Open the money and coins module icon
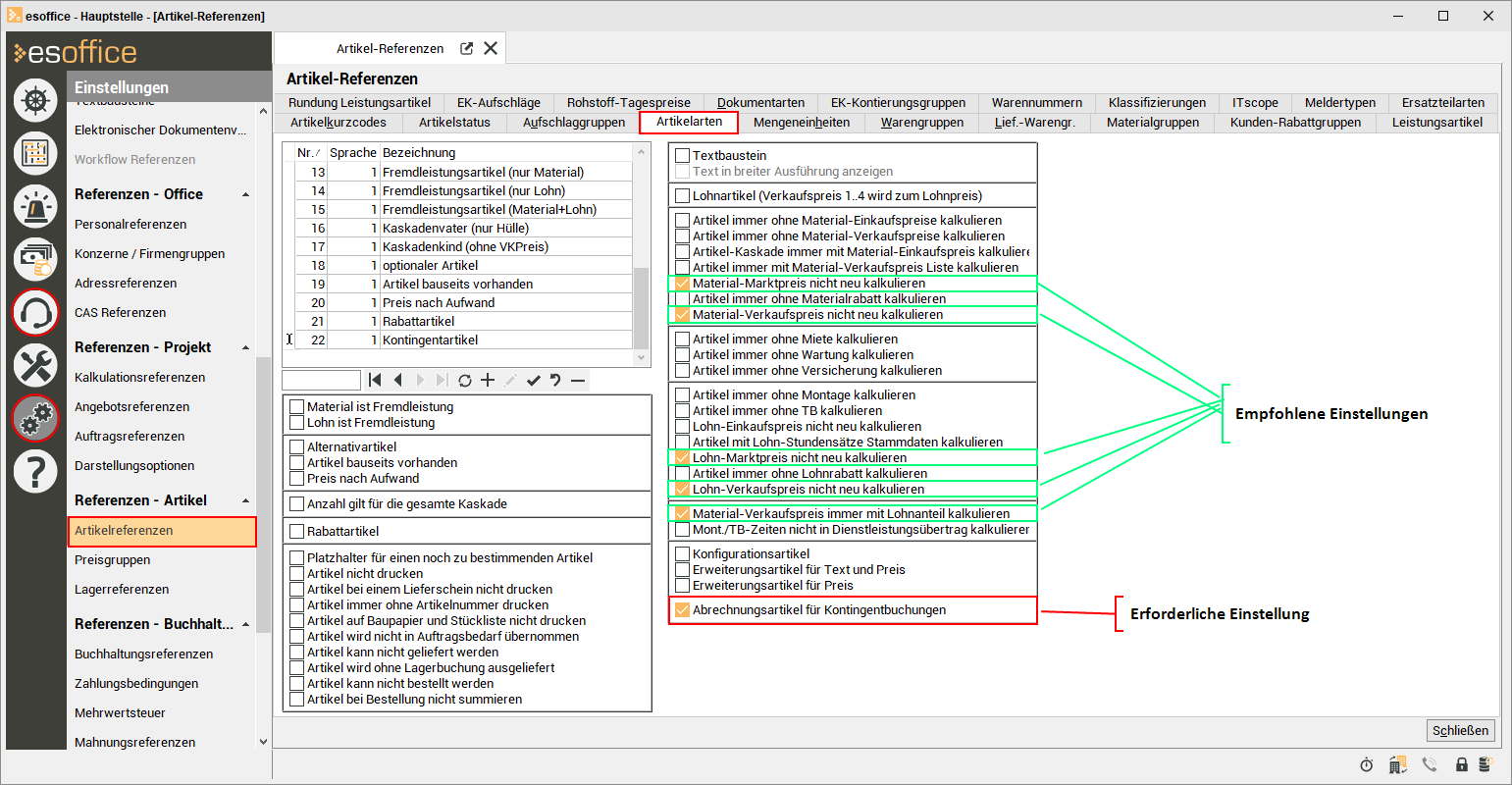The height and width of the screenshot is (785, 1512). pos(35,258)
